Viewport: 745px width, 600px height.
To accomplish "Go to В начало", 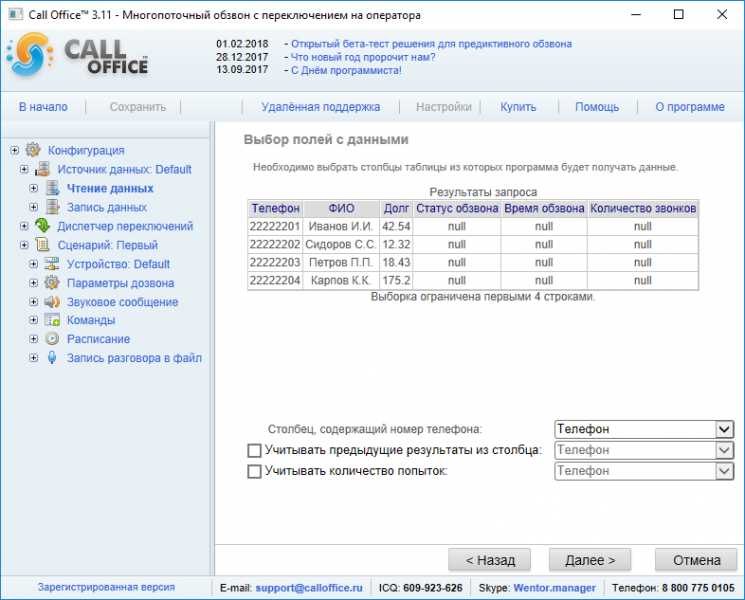I will tap(43, 107).
